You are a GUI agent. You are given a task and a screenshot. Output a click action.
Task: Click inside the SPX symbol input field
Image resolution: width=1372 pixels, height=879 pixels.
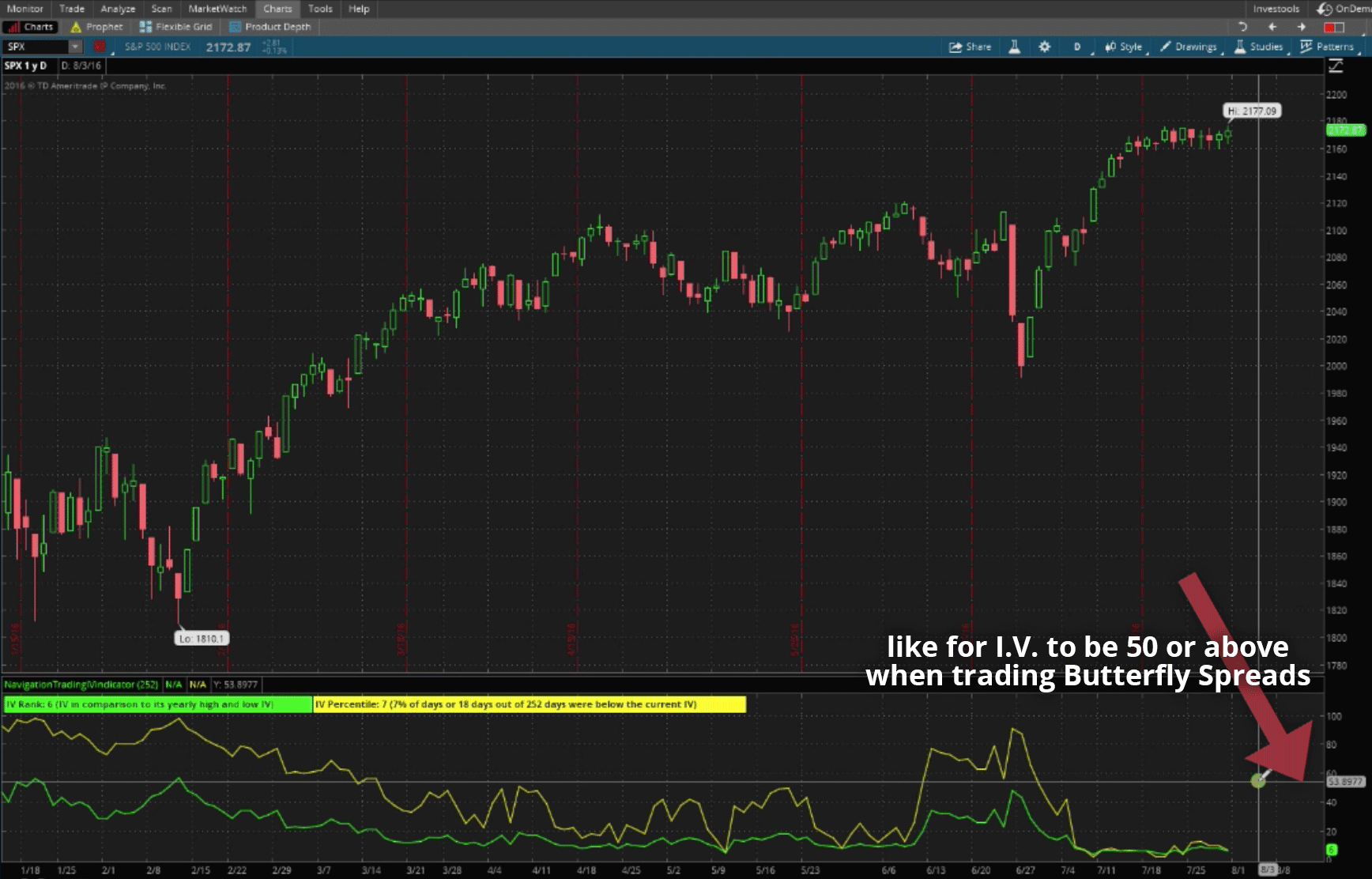coord(36,47)
